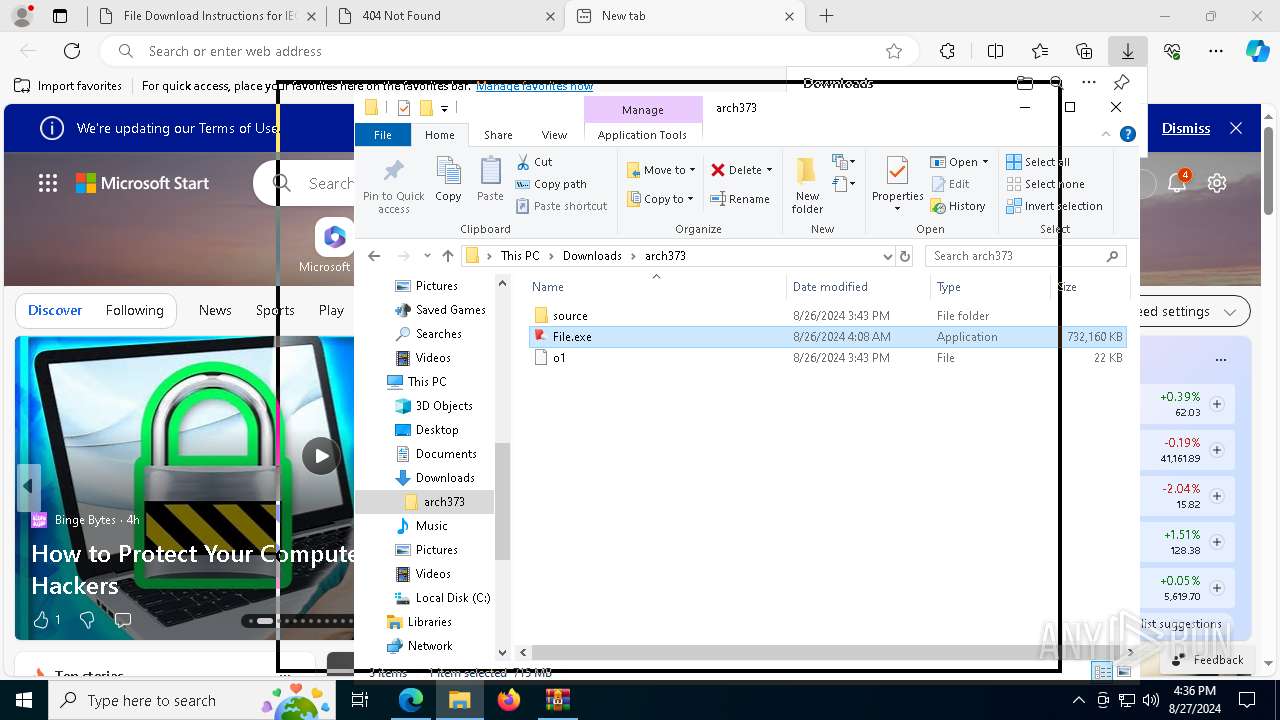Open New item dropdown in New group
The image size is (1280, 720).
[843, 162]
